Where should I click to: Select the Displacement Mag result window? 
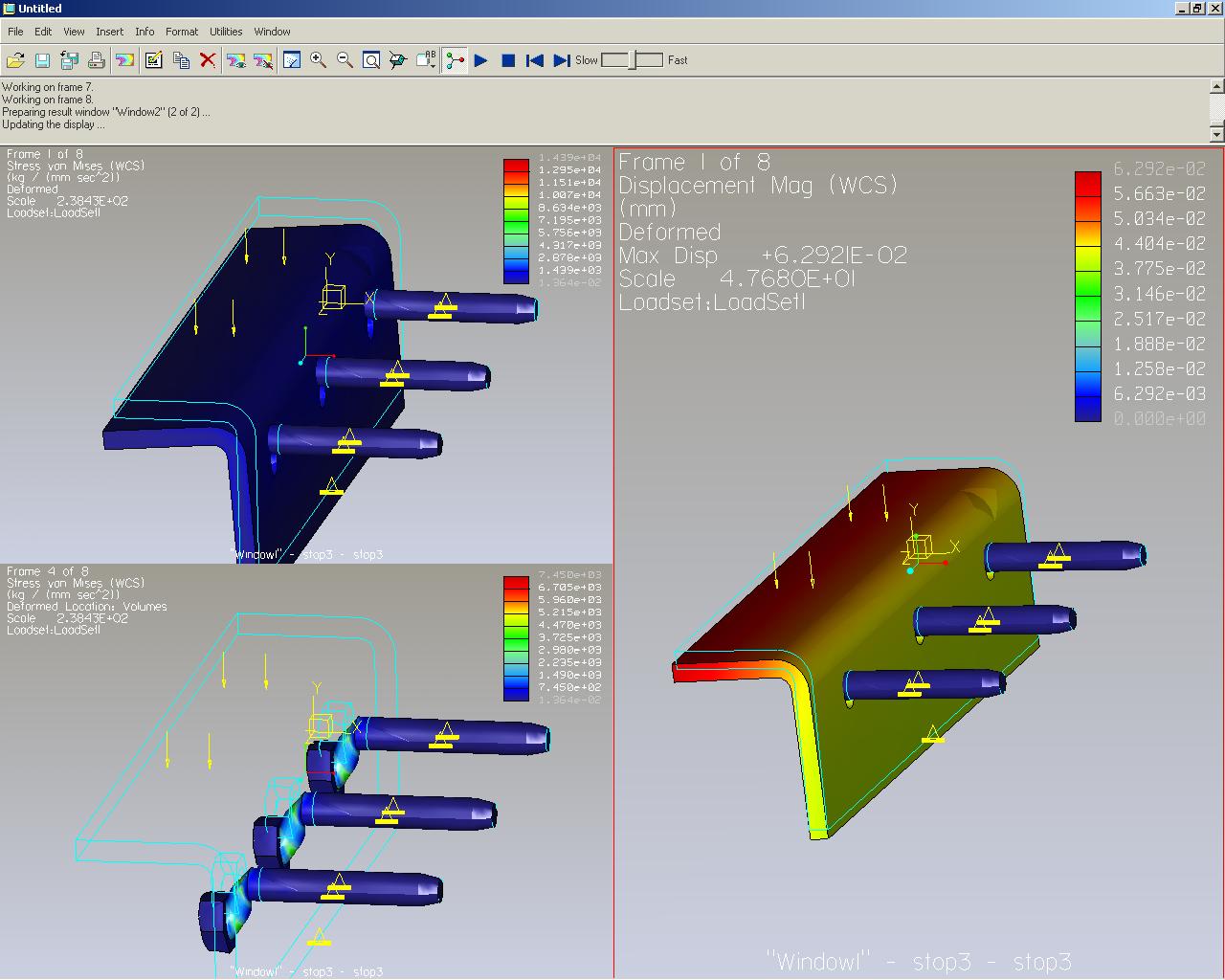coord(919,563)
